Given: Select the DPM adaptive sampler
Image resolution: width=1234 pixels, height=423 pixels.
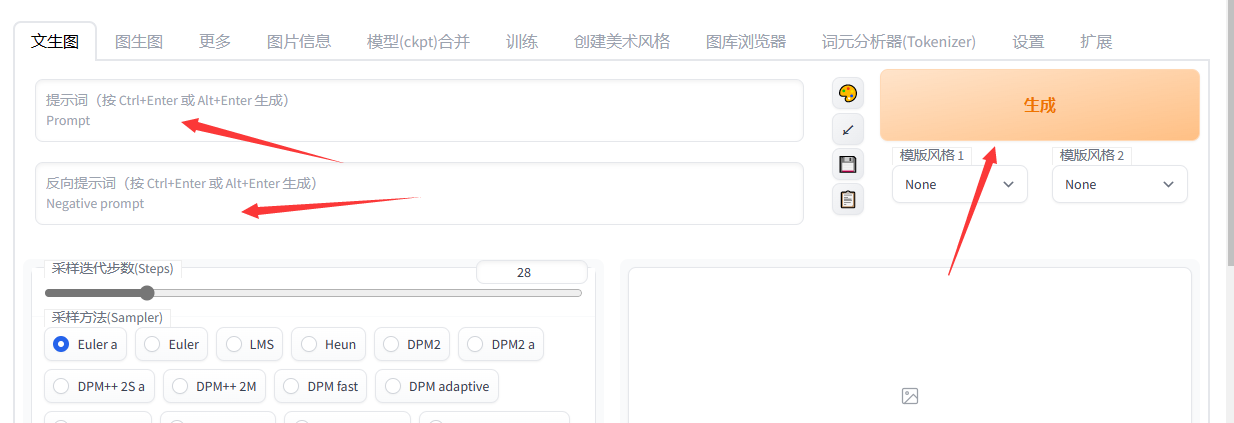Looking at the screenshot, I should pos(437,386).
